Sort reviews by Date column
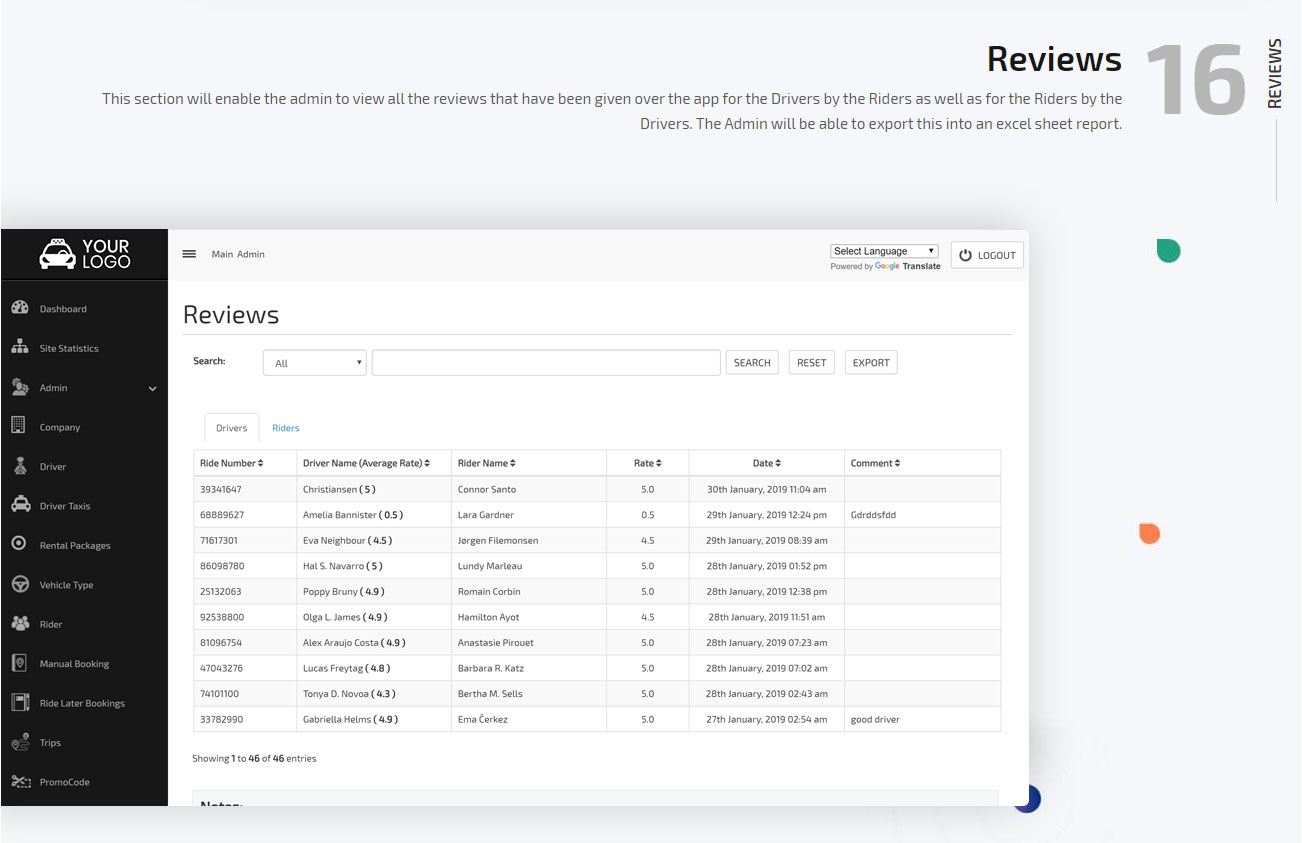Image resolution: width=1302 pixels, height=843 pixels. pos(765,462)
